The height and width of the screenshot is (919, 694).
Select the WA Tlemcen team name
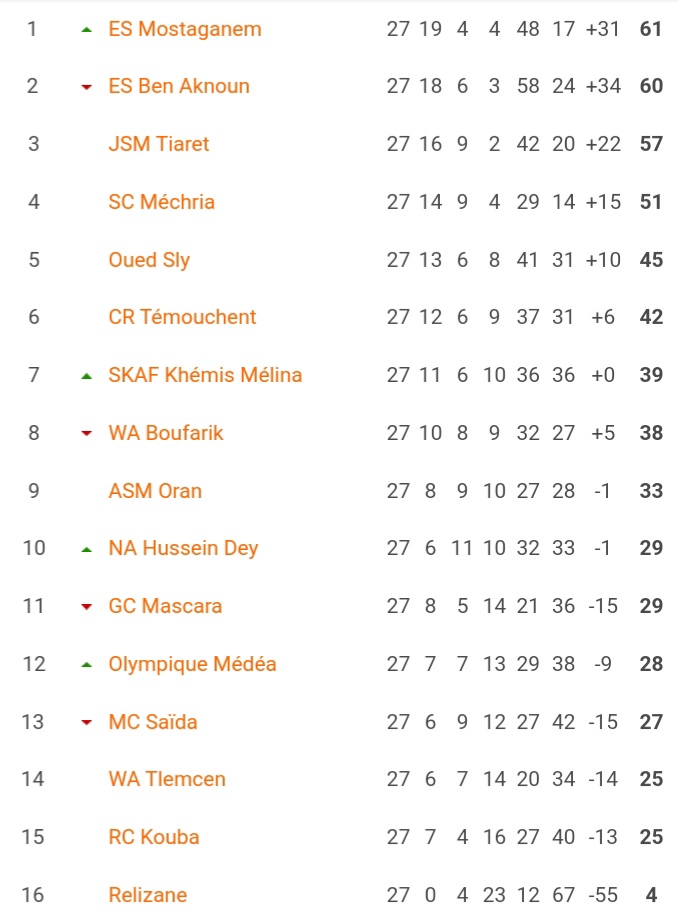point(167,779)
